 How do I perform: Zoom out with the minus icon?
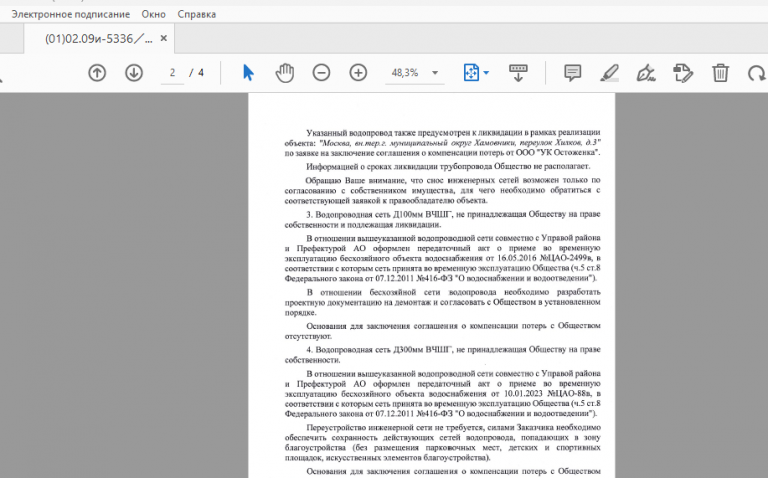[x=321, y=73]
